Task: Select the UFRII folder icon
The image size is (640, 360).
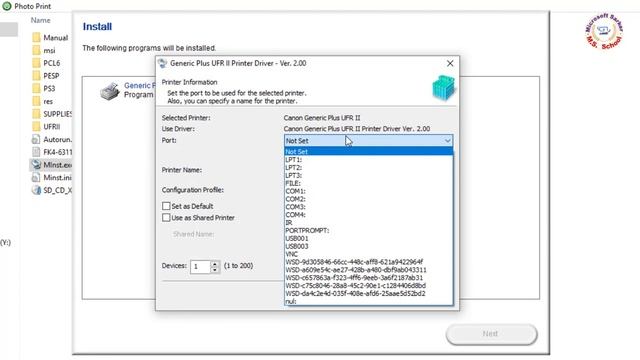Action: coord(36,126)
